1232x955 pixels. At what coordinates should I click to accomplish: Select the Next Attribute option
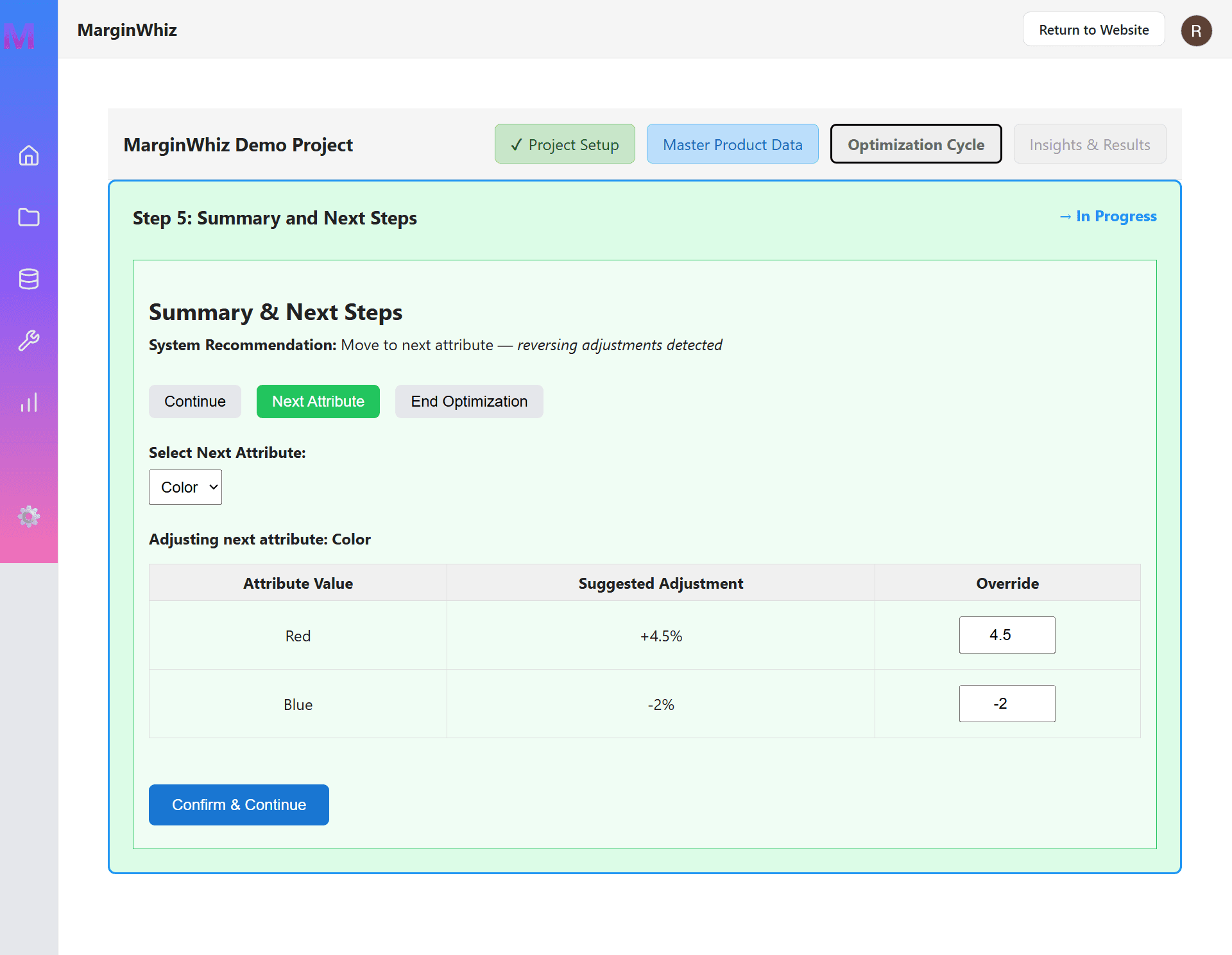click(318, 401)
